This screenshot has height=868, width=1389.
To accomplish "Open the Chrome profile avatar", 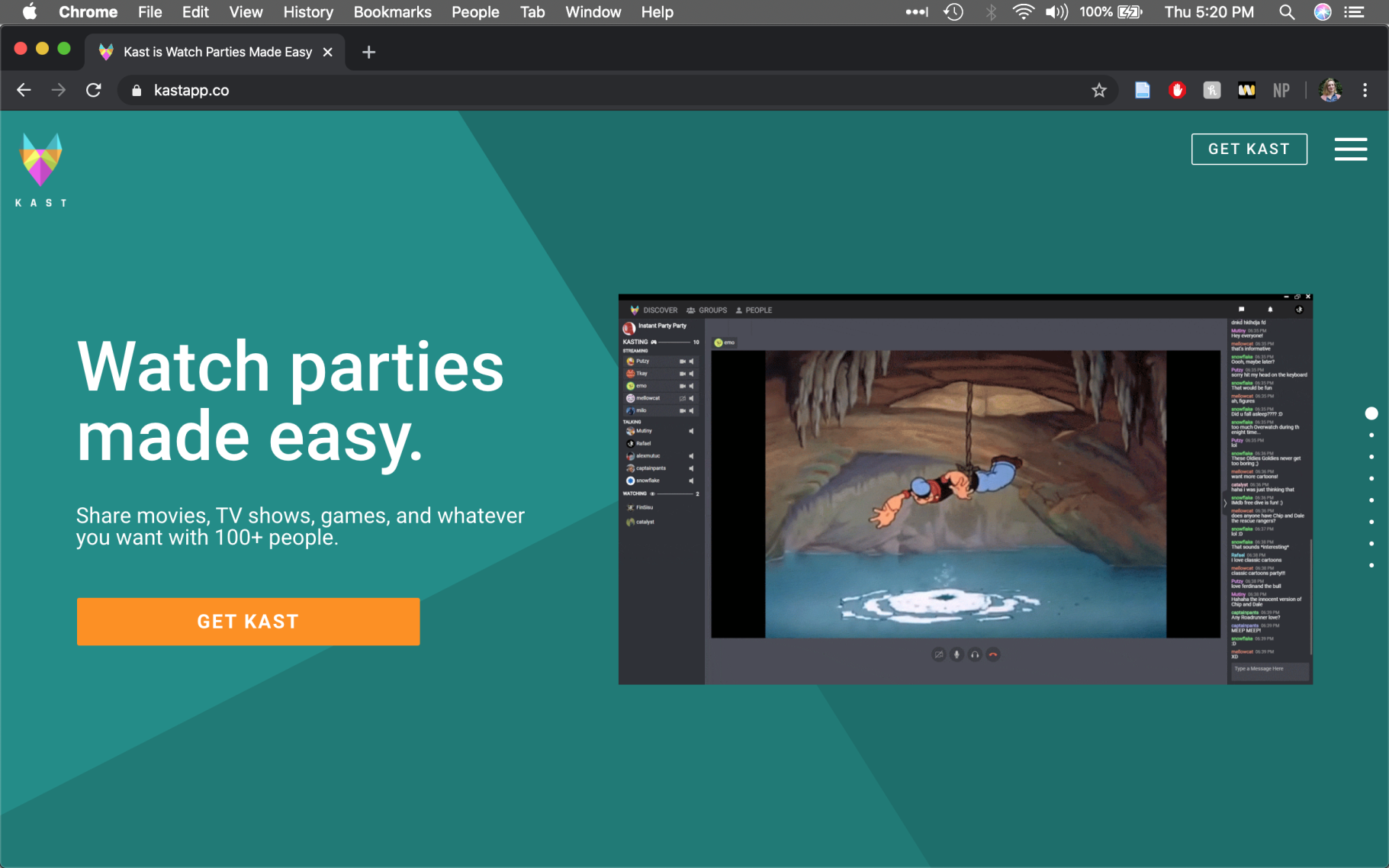I will 1330,90.
